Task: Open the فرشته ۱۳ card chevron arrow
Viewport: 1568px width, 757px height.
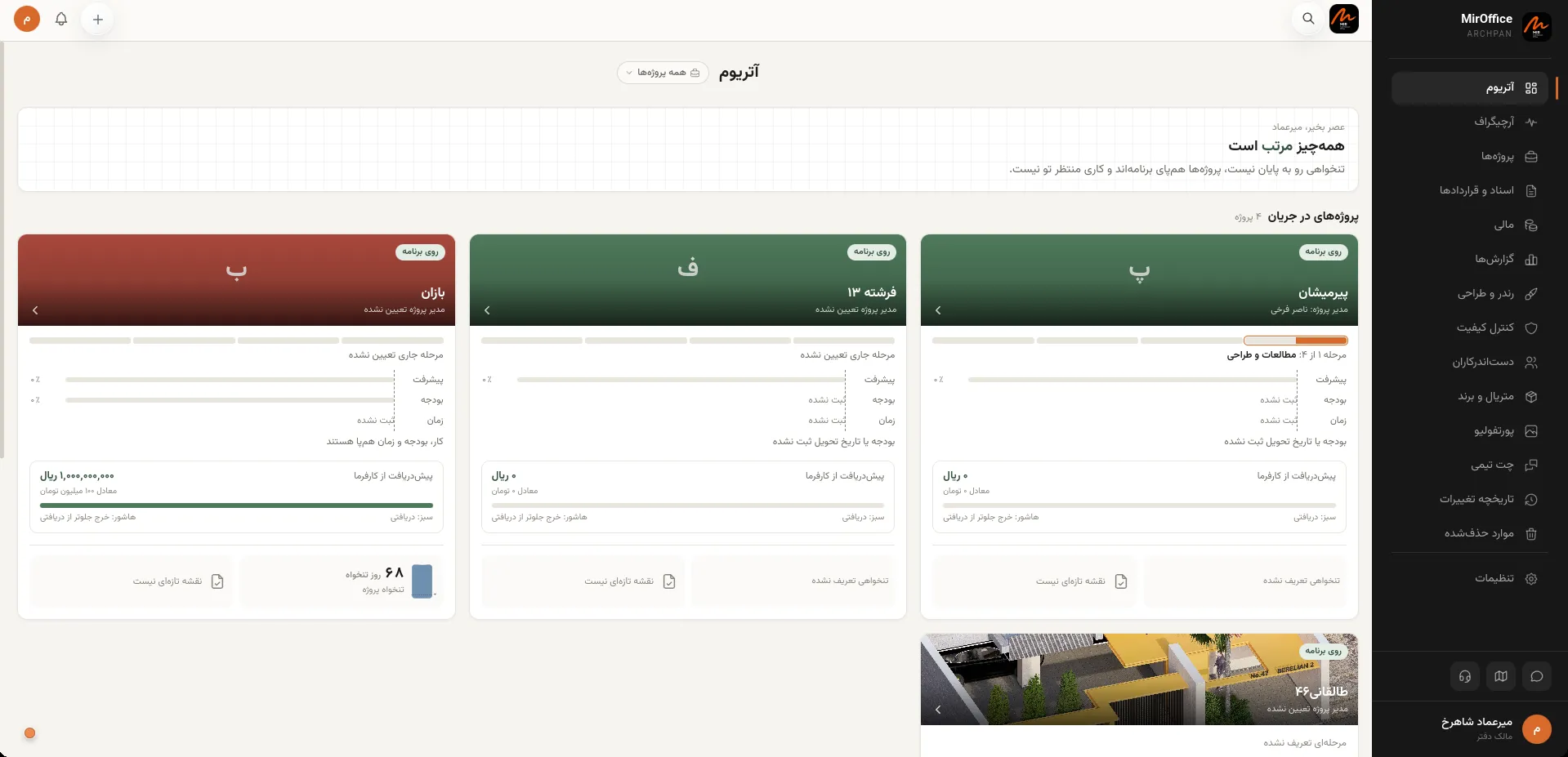Action: coord(487,310)
